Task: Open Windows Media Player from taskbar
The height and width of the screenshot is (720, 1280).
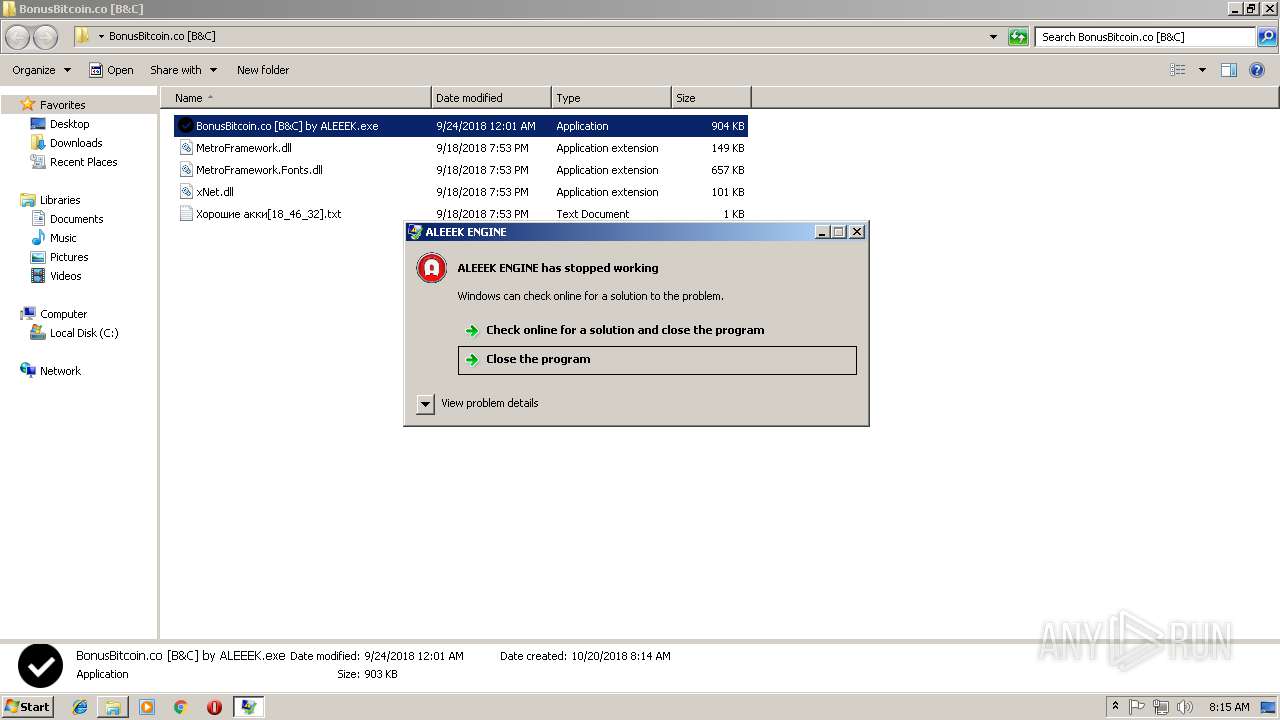Action: pos(147,707)
